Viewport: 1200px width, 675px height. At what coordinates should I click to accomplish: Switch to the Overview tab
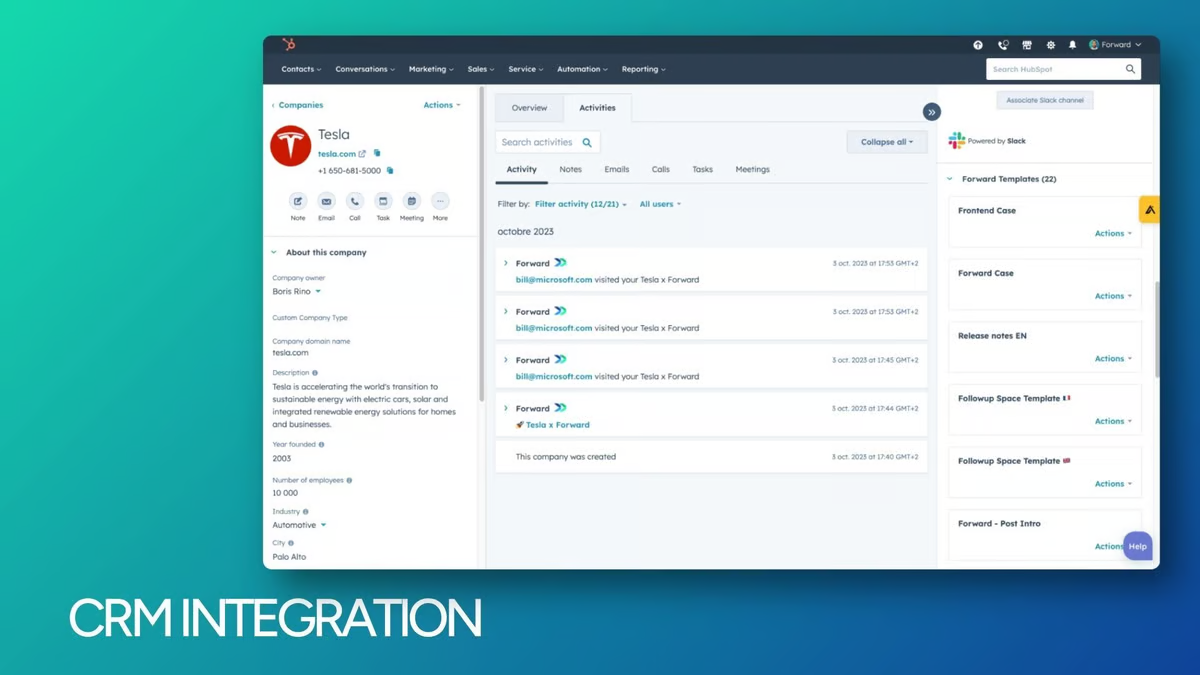[x=529, y=108]
